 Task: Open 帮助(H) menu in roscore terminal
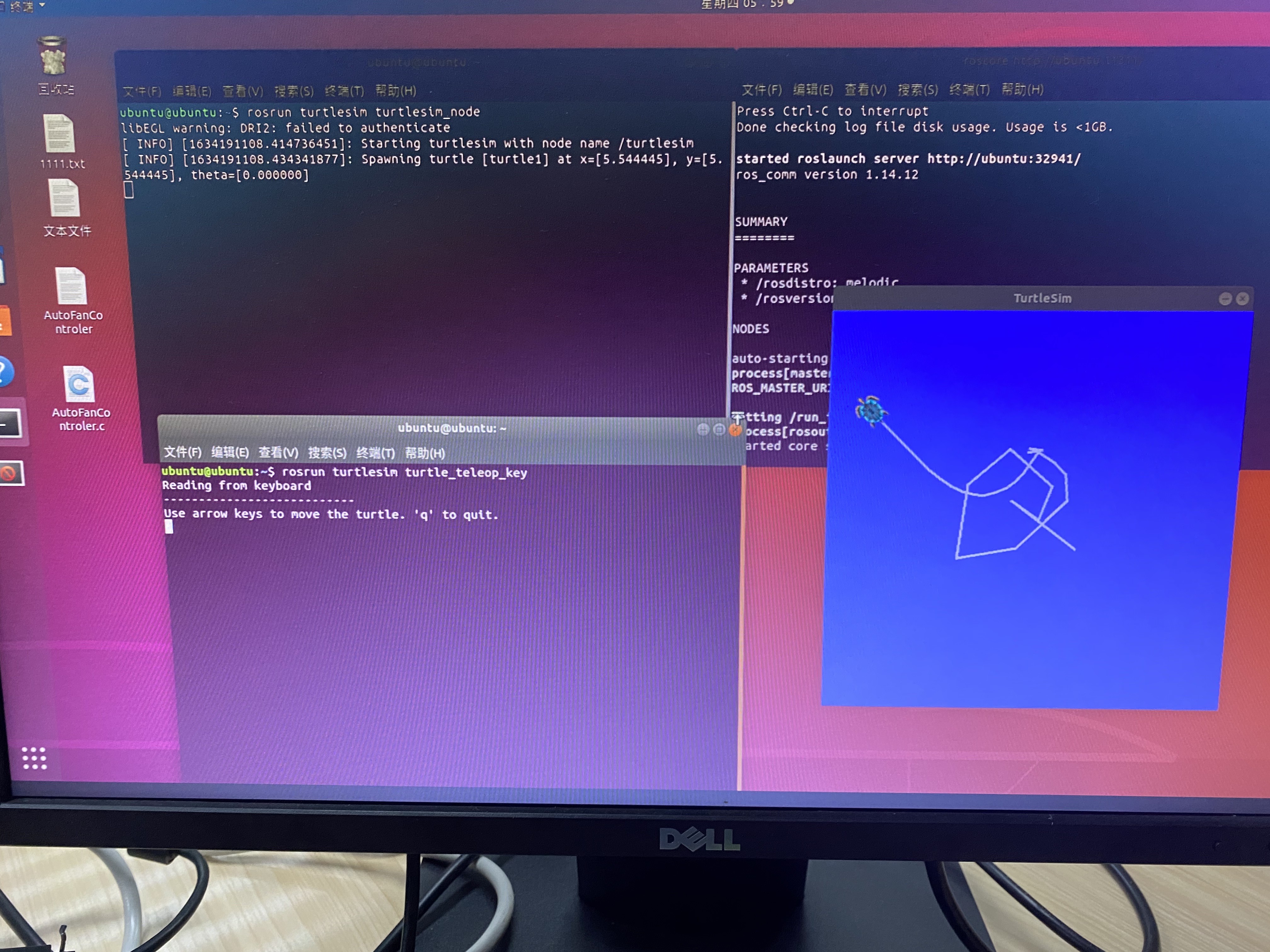(1022, 90)
